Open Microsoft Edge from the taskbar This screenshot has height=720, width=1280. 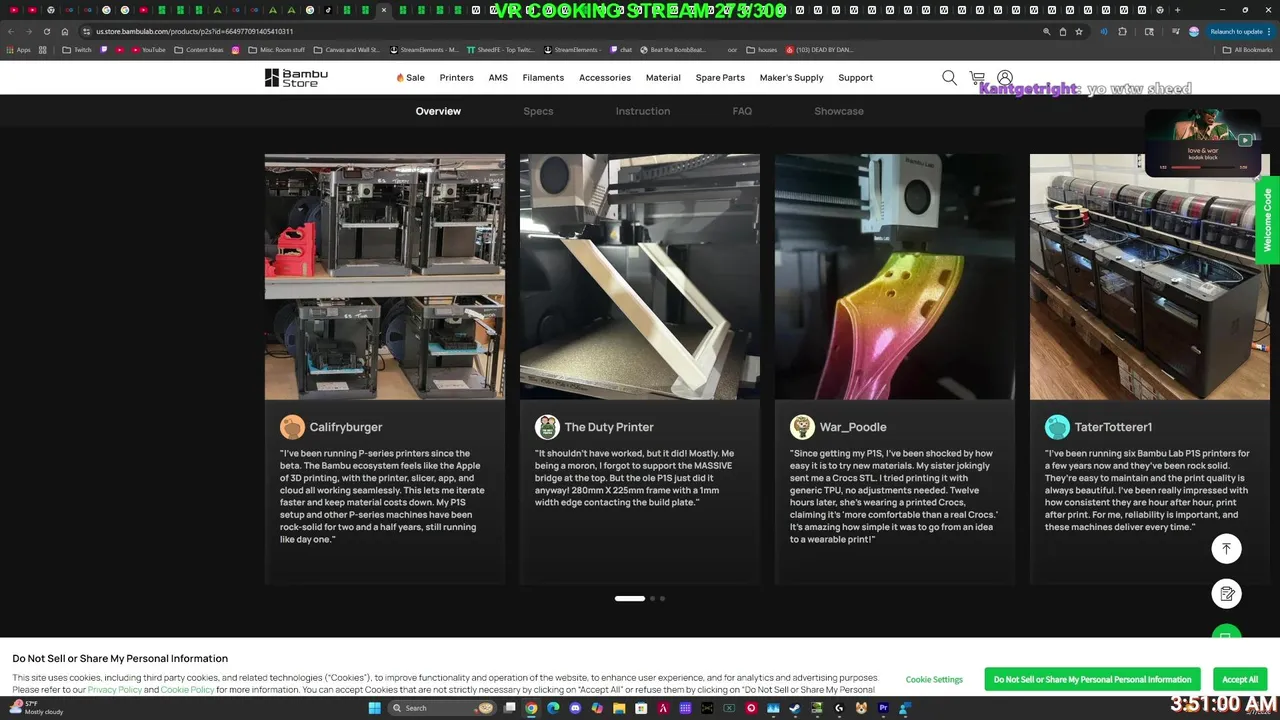point(553,708)
